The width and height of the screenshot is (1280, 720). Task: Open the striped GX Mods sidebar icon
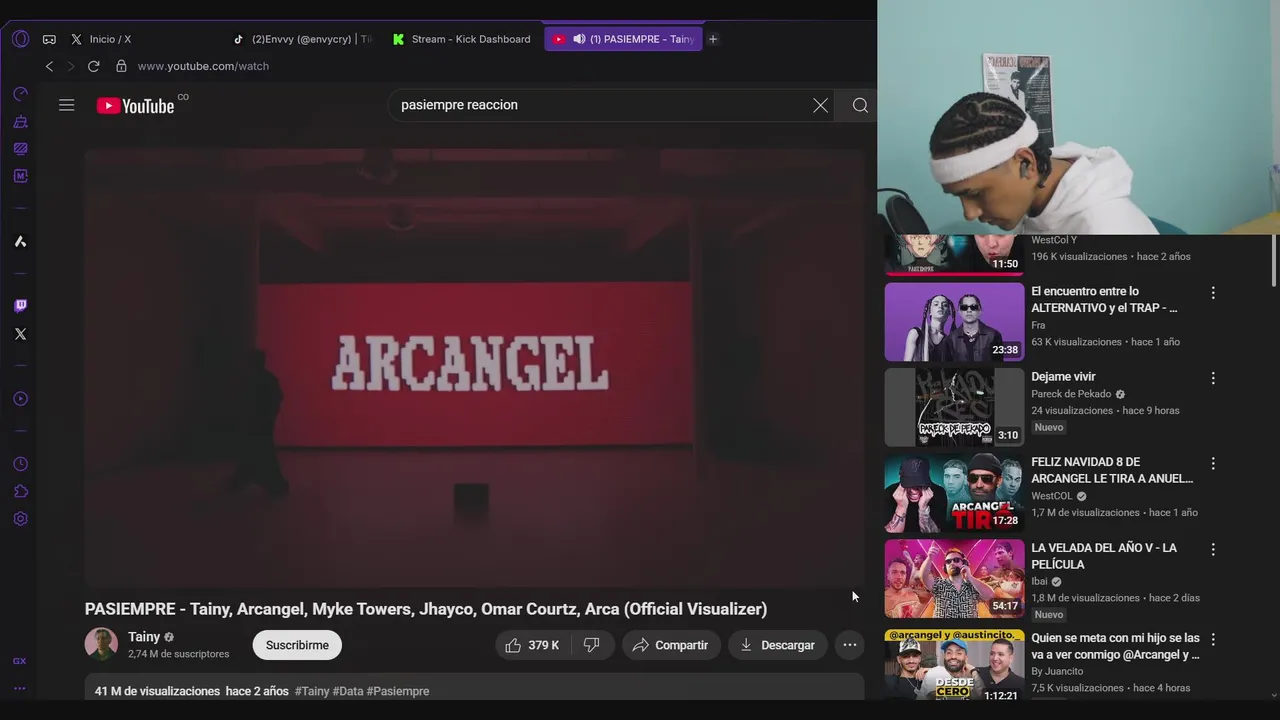(20, 149)
